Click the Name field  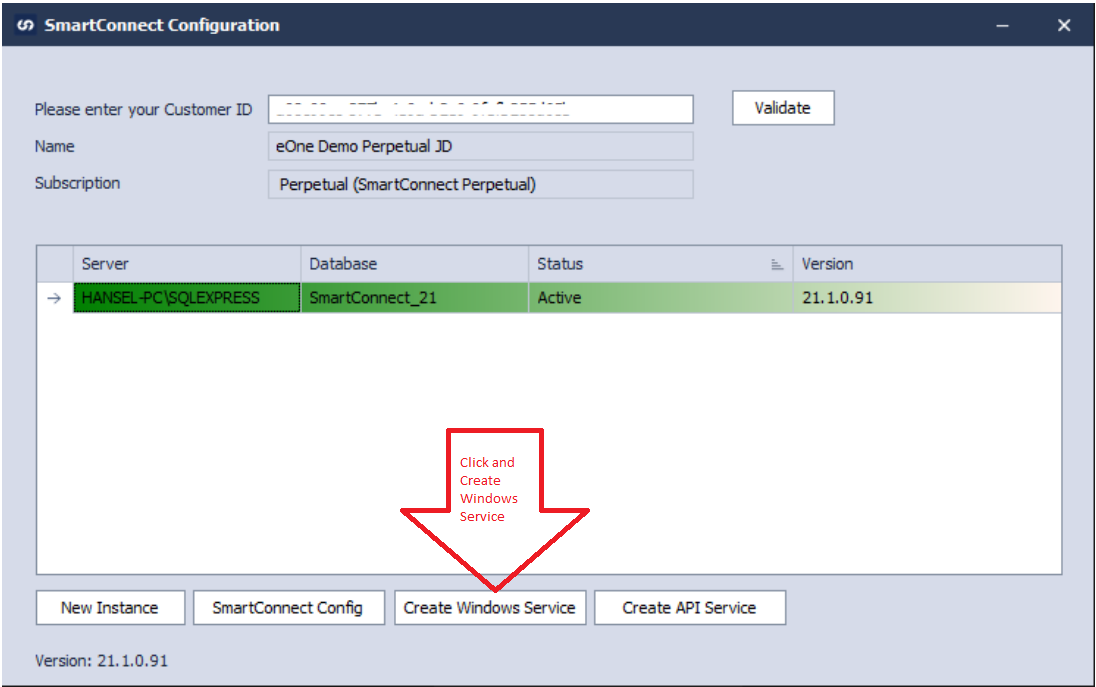point(481,147)
